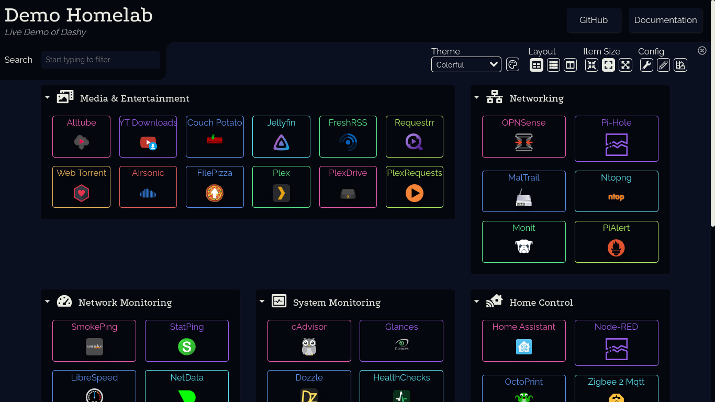Open the FilePizza tile
715x402 pixels.
[x=215, y=187]
